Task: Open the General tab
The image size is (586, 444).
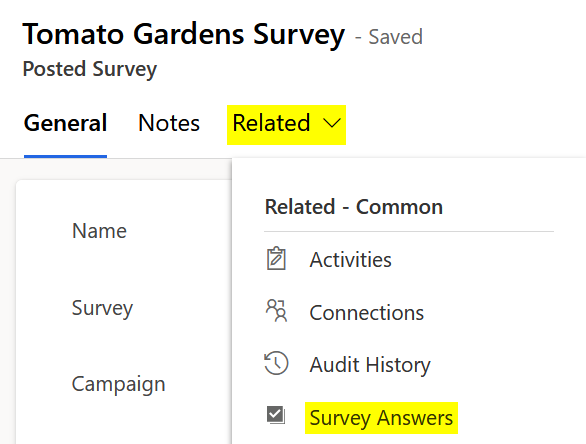Action: point(65,123)
